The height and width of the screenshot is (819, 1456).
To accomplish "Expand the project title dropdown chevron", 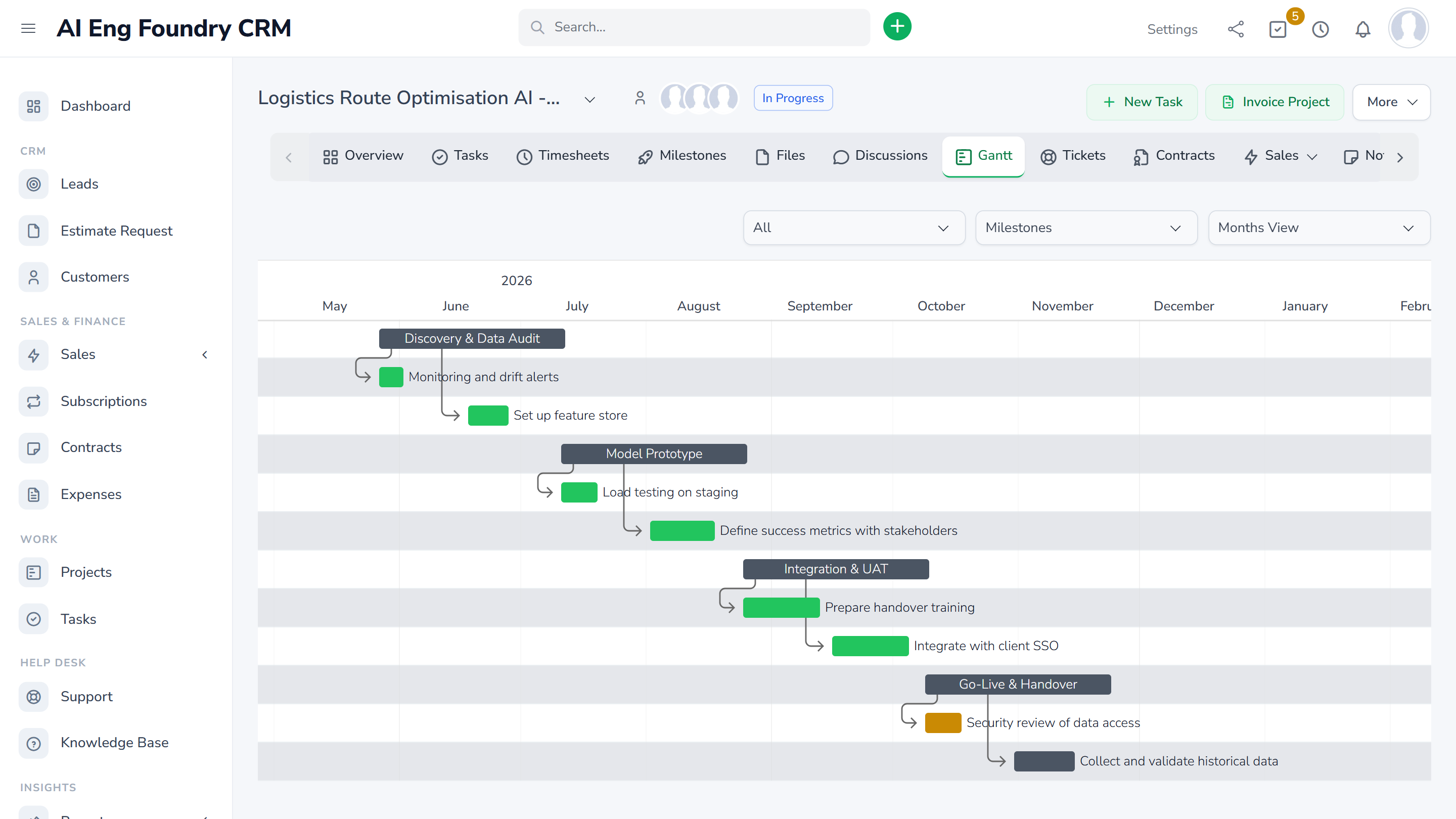I will click(589, 100).
